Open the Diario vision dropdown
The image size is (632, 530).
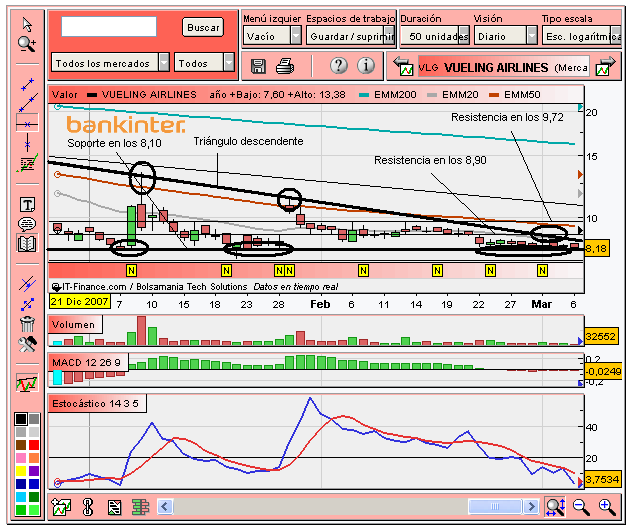pyautogui.click(x=506, y=36)
